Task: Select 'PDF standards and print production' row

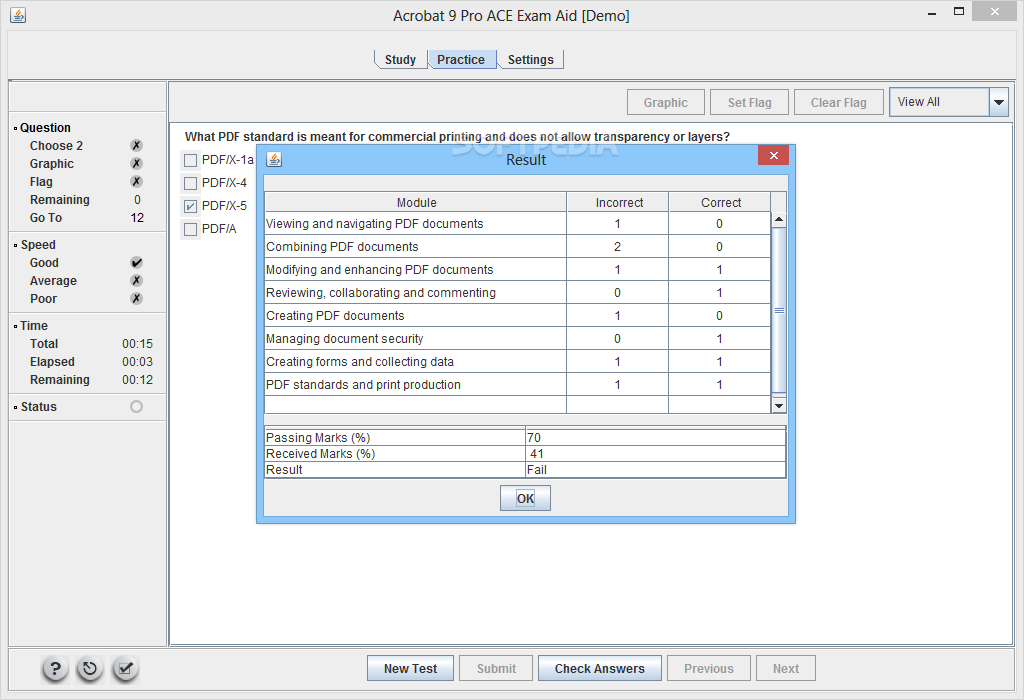Action: click(x=518, y=385)
